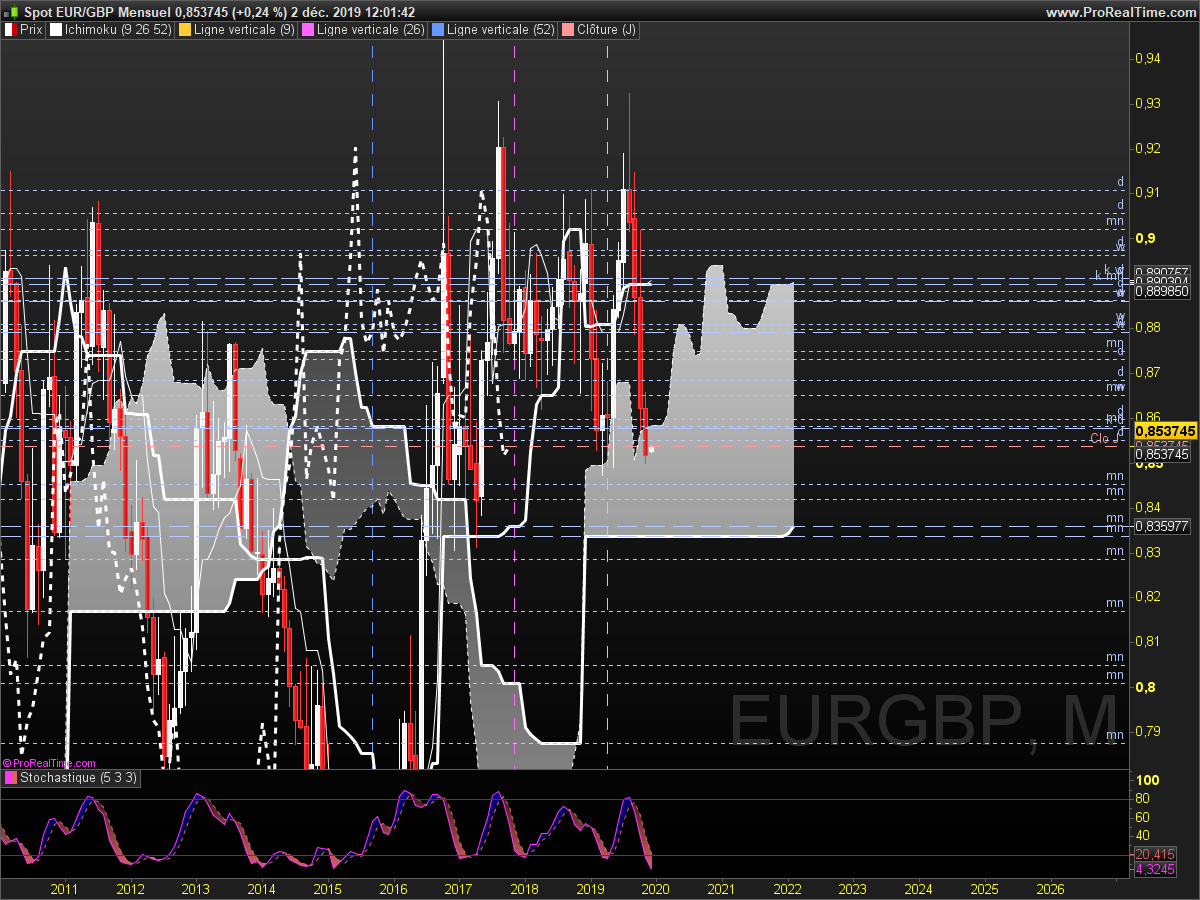Click the white Ichimoku color square
The height and width of the screenshot is (900, 1200).
tap(56, 30)
